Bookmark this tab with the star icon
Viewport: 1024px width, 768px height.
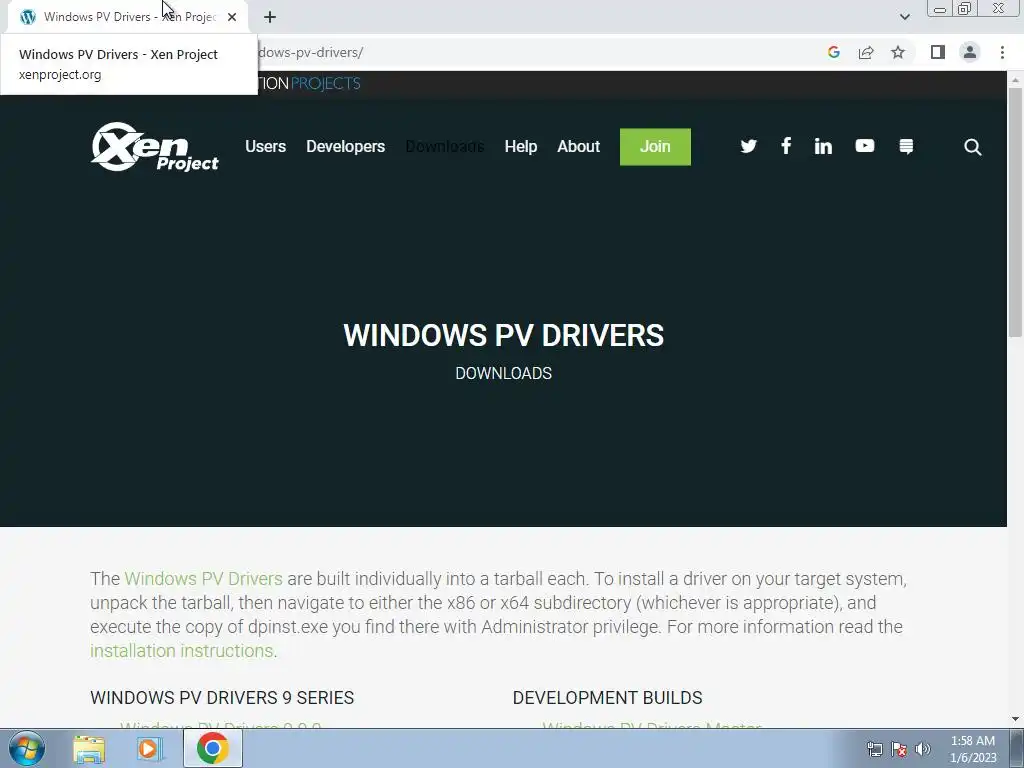point(898,52)
